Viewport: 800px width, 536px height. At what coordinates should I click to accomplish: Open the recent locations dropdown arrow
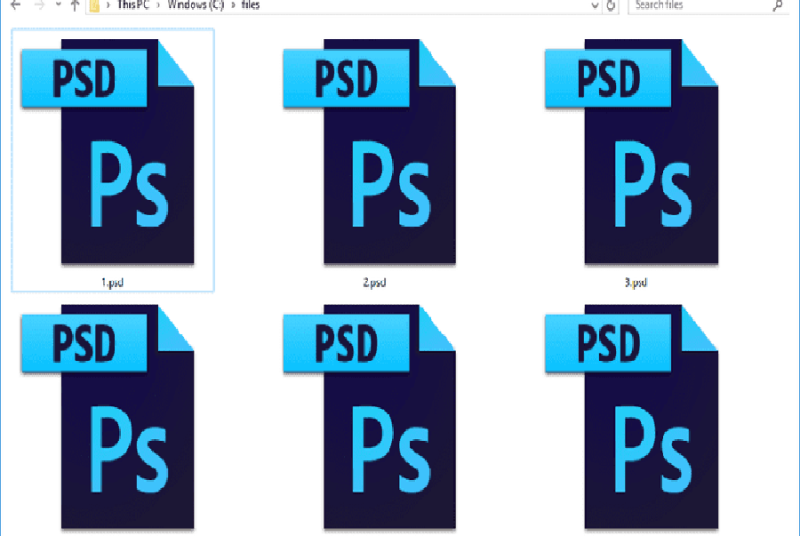(58, 5)
